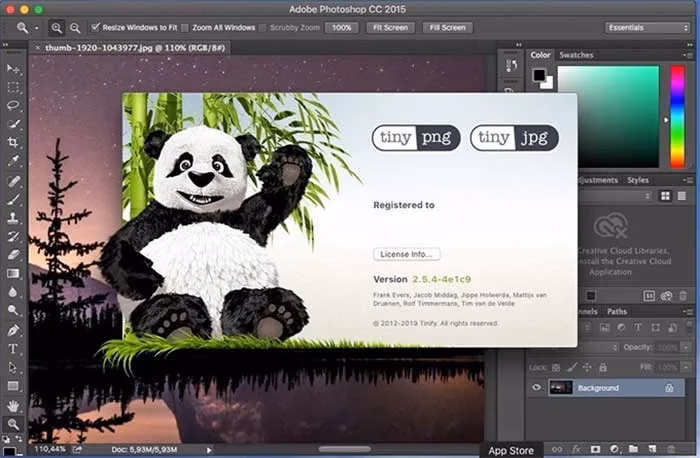Select the Eraser tool

(x=13, y=254)
